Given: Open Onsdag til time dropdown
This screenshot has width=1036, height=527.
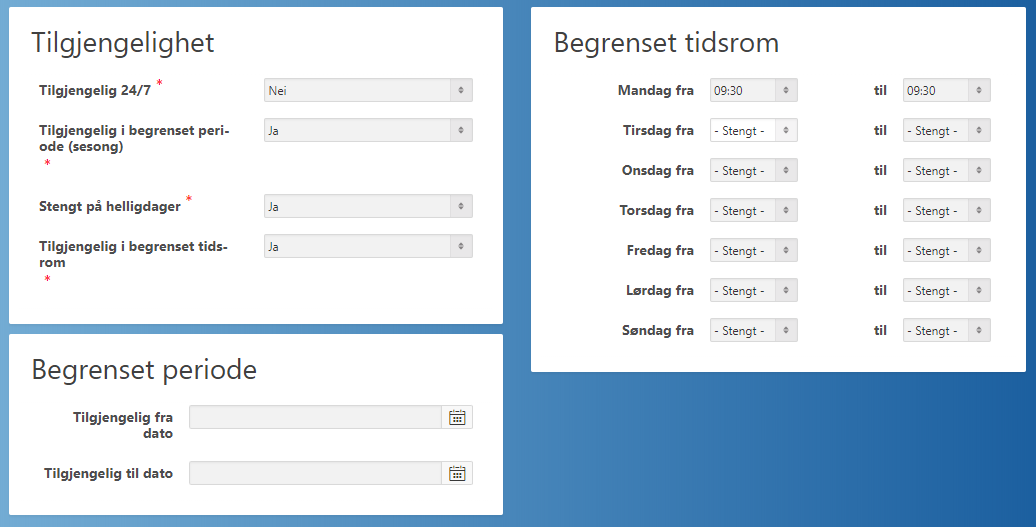Looking at the screenshot, I should 947,170.
